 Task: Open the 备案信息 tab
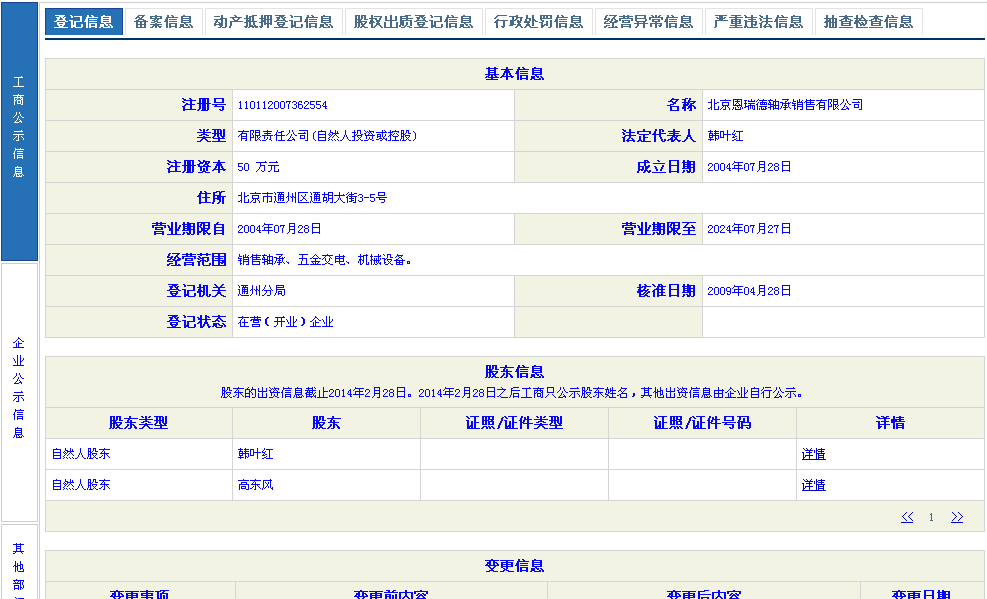(163, 22)
